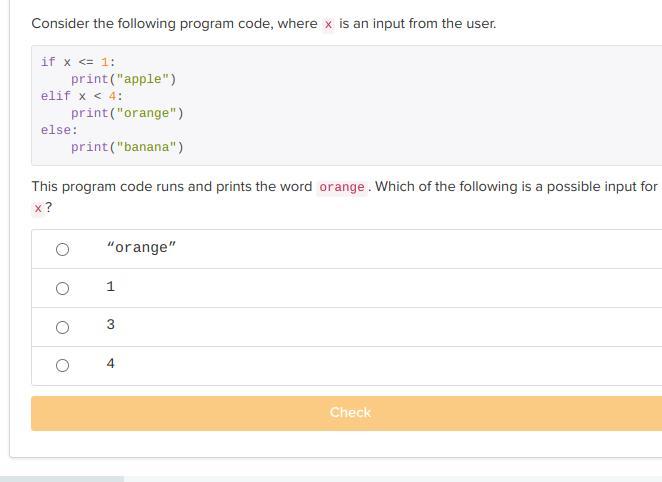Choose the radio button for answer 1

(x=62, y=288)
